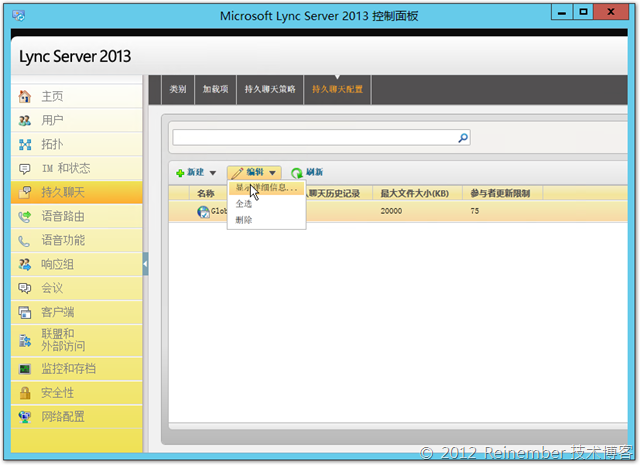Click the 持久聊天 sidebar icon
The width and height of the screenshot is (640, 465).
click(x=24, y=192)
